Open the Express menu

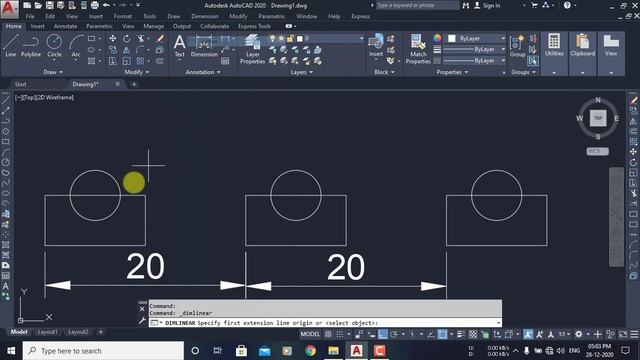pos(360,16)
